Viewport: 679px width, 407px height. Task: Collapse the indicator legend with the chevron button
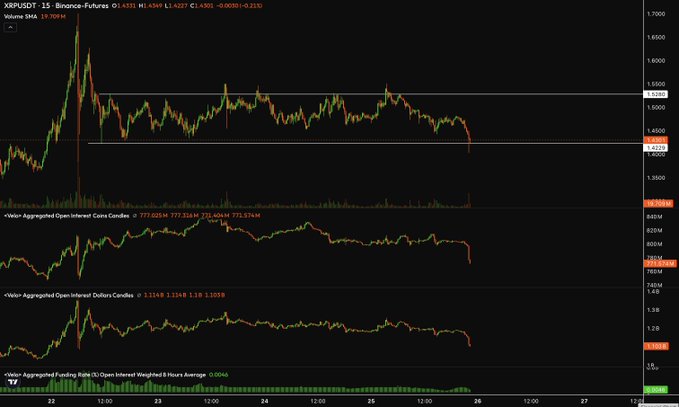point(10,27)
